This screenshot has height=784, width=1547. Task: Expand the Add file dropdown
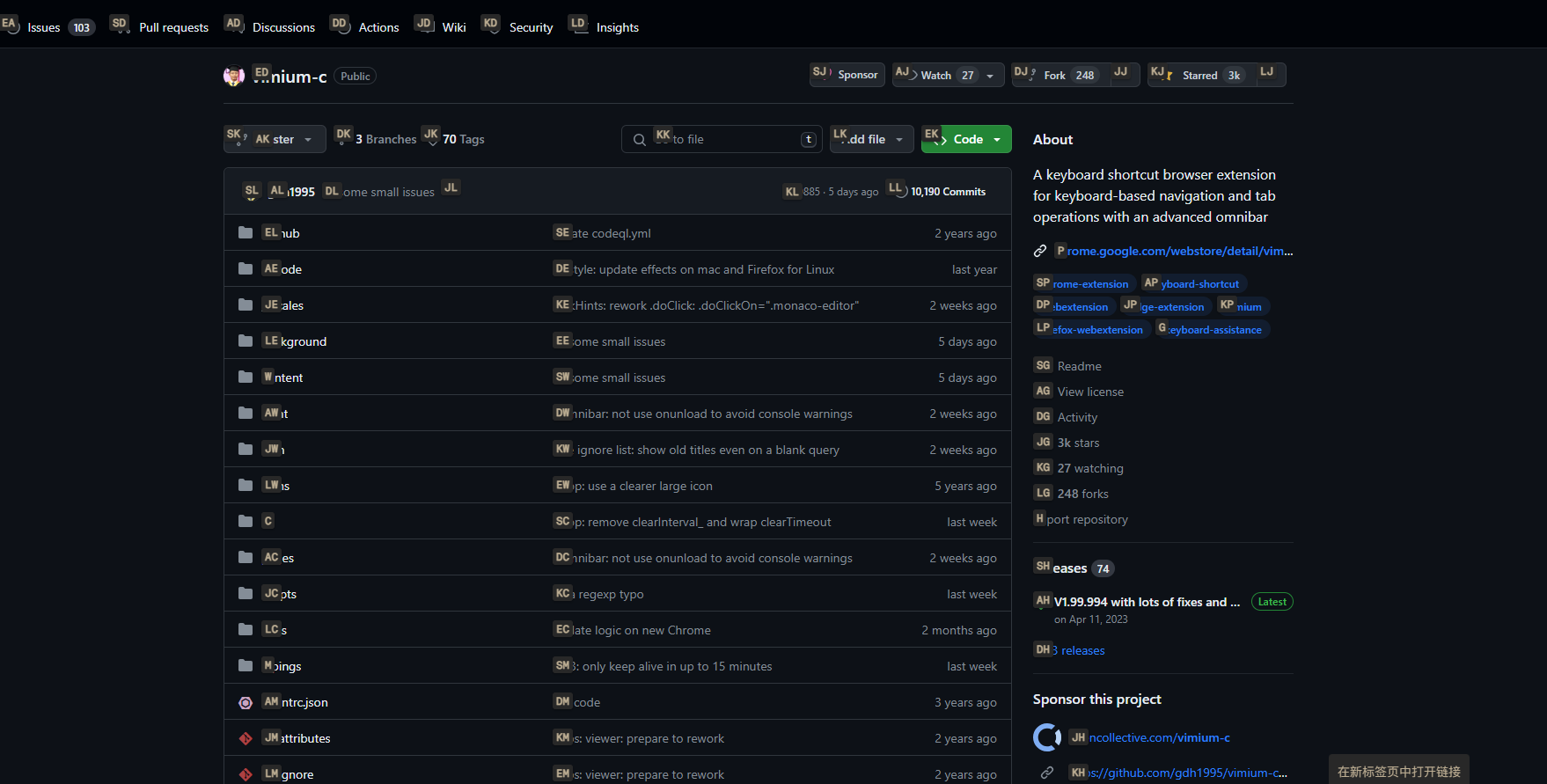870,139
